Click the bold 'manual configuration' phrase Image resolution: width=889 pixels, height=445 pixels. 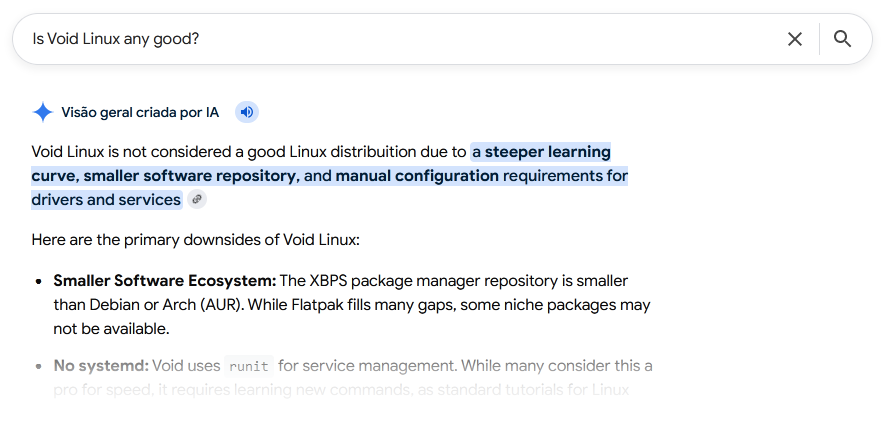pyautogui.click(x=417, y=176)
